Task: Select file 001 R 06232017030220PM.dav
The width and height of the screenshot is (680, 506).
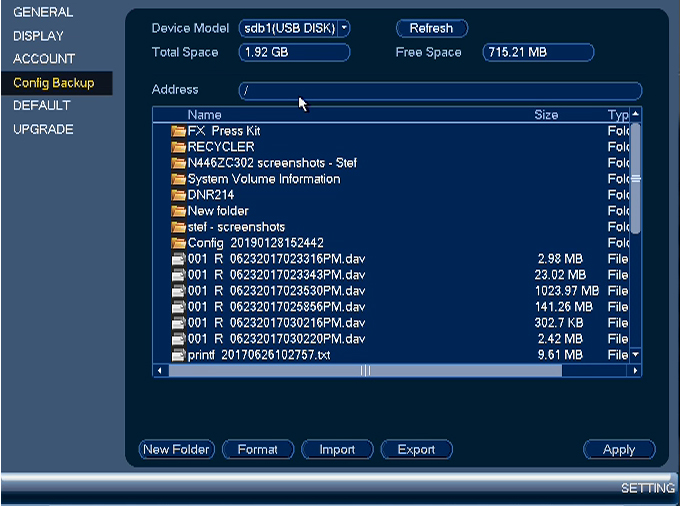Action: click(276, 339)
